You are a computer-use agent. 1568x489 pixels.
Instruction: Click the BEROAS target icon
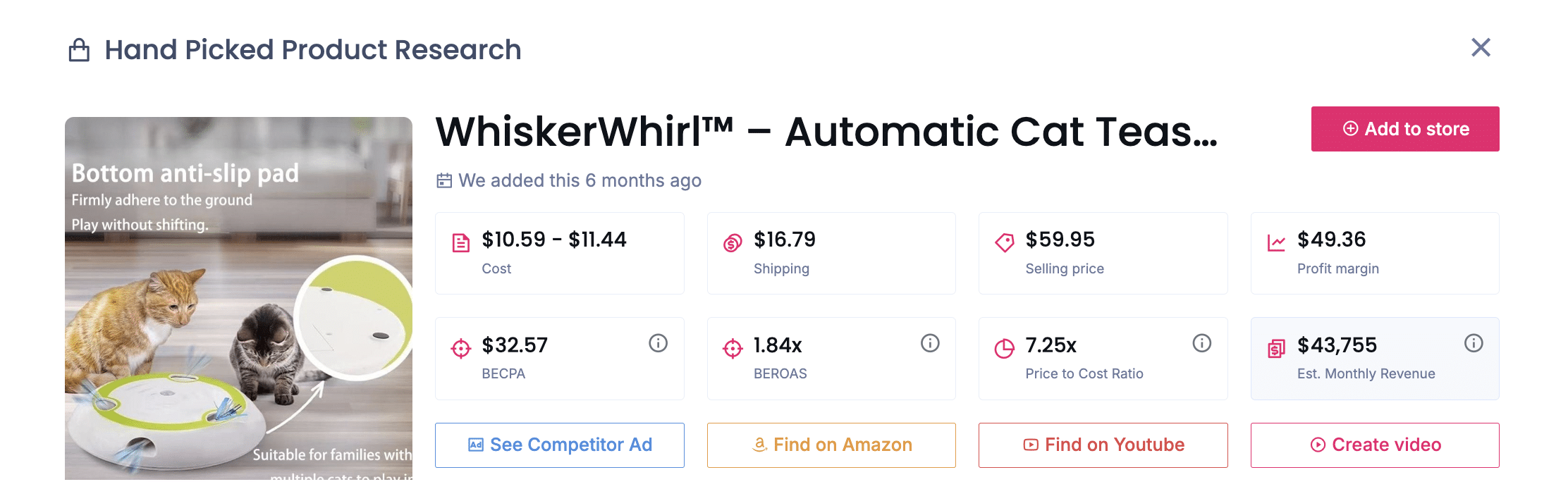pyautogui.click(x=733, y=347)
